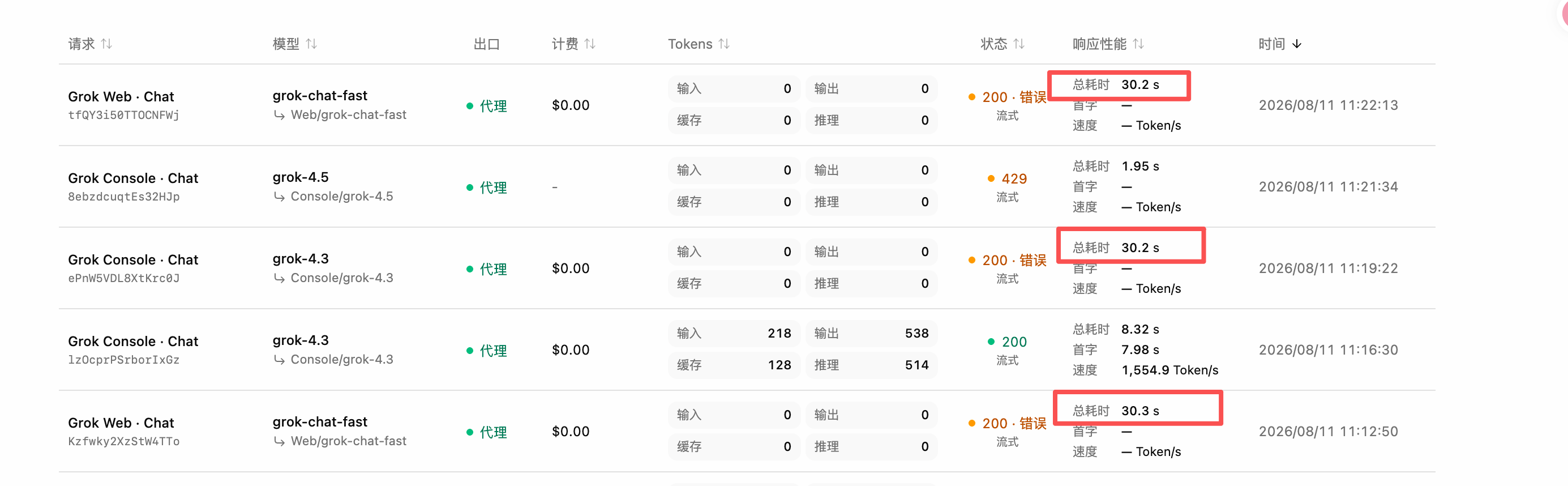Click 200 · 错误 status in 11:22:13 row
The width and height of the screenshot is (1568, 486).
point(1014,97)
